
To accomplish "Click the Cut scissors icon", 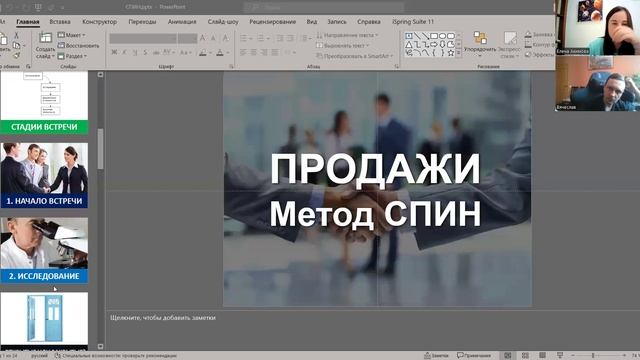I will [16, 36].
